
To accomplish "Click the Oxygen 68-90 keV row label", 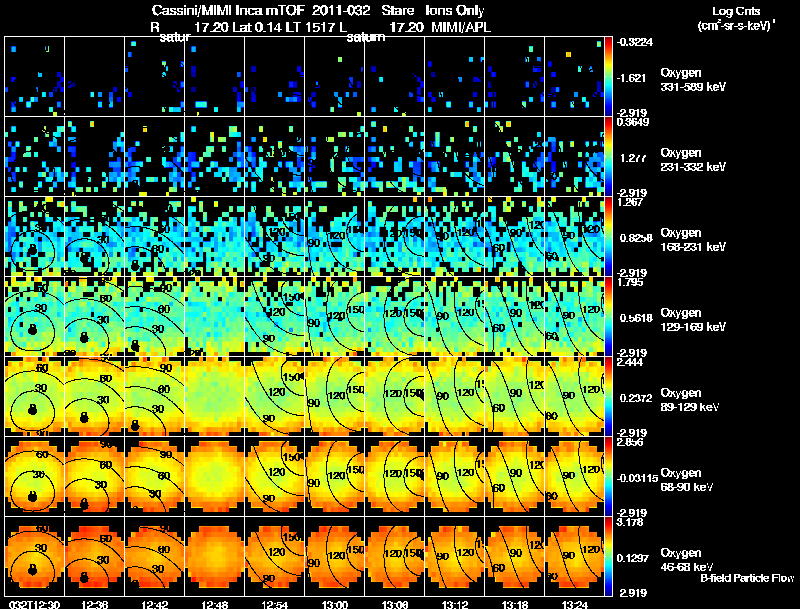I will [686, 479].
